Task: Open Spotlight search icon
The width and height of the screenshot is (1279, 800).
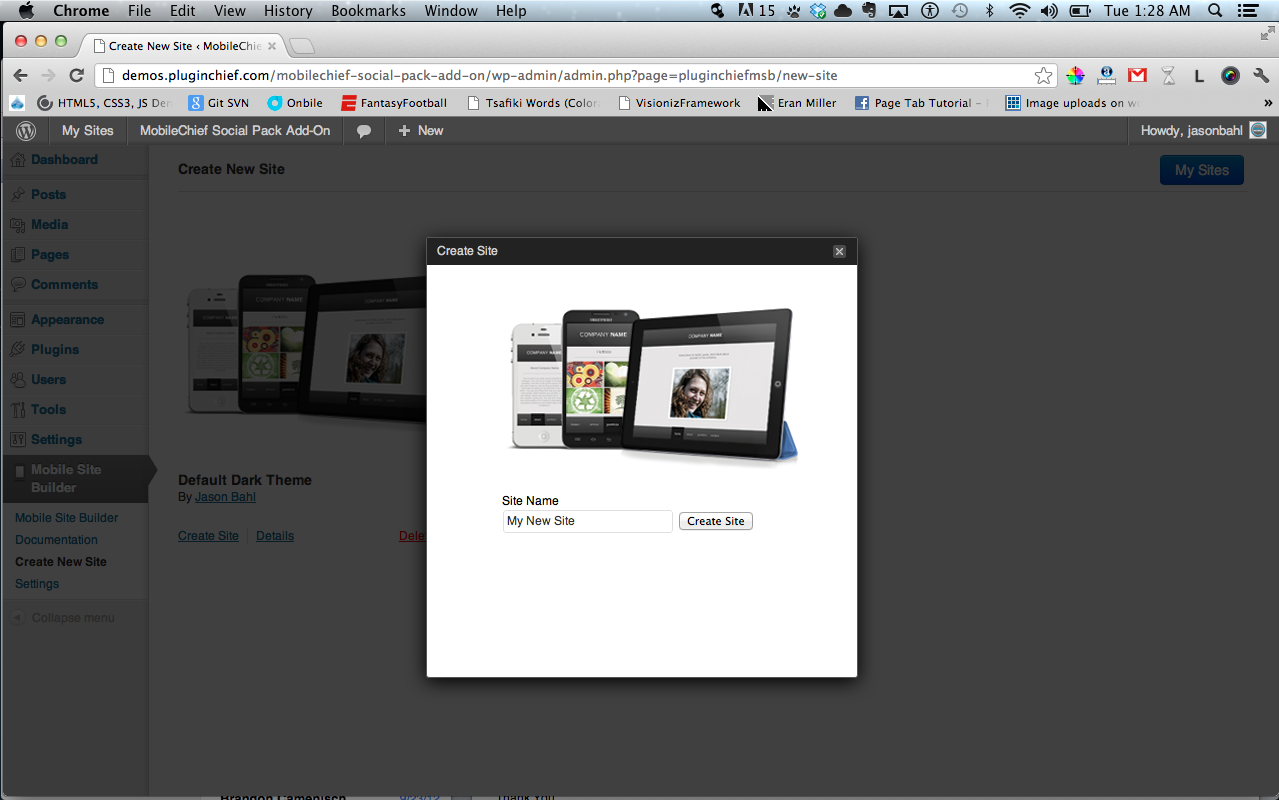Action: click(1215, 11)
